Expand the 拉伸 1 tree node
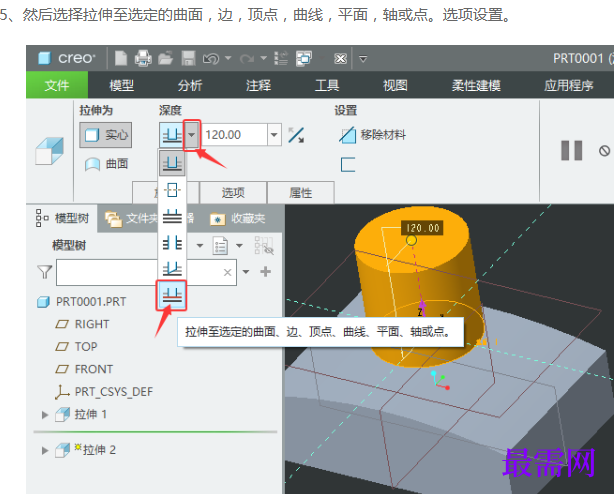 (45, 415)
